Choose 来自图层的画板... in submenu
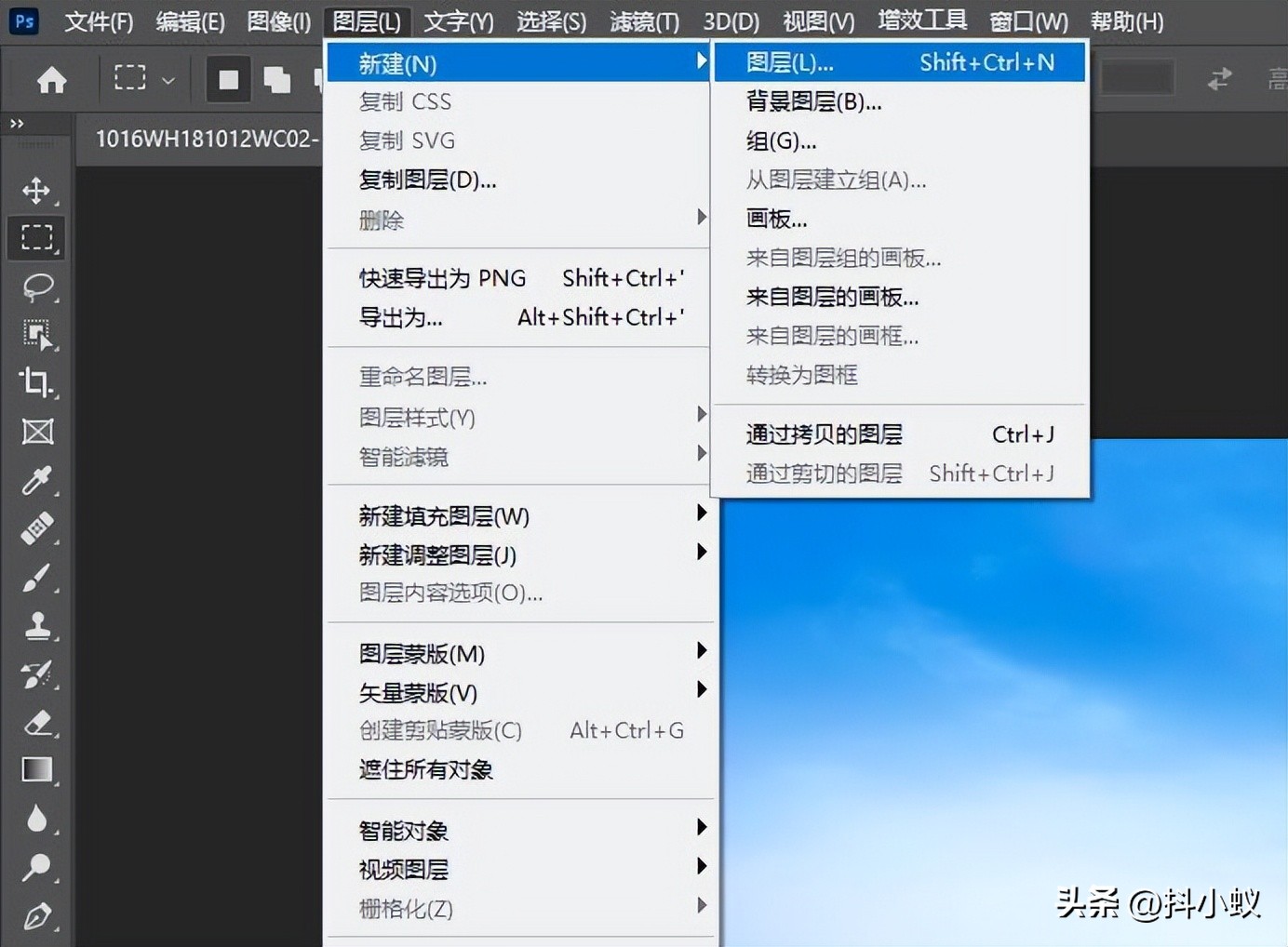Viewport: 1288px width, 947px height. [x=899, y=297]
